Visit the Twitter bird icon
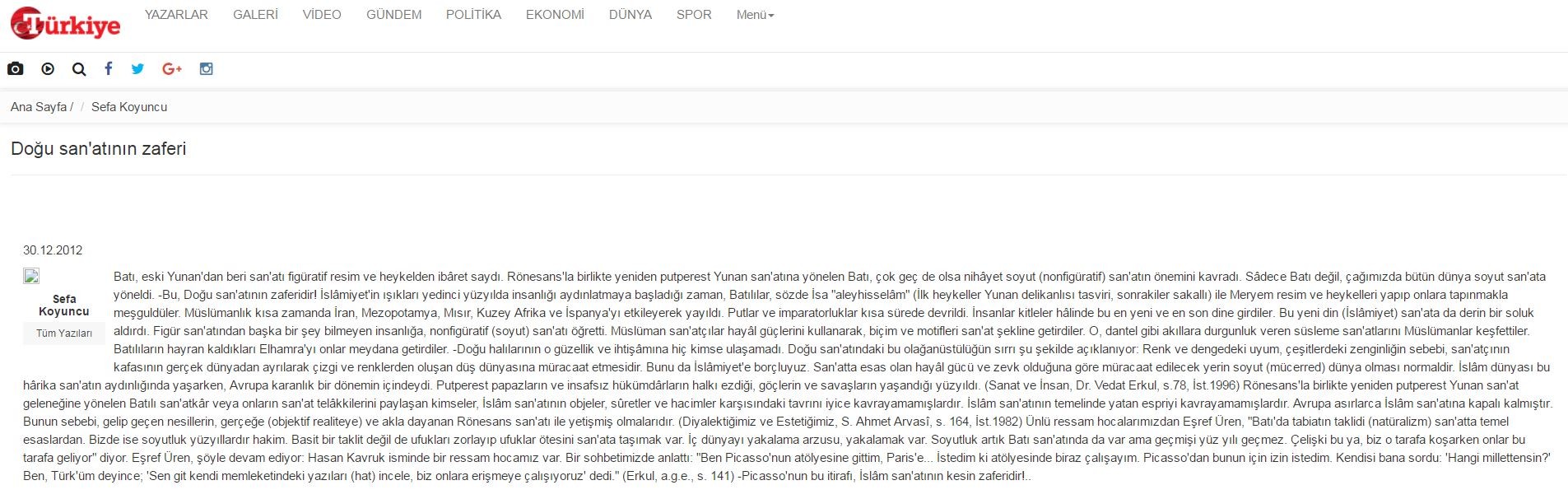1568x499 pixels. [x=137, y=69]
